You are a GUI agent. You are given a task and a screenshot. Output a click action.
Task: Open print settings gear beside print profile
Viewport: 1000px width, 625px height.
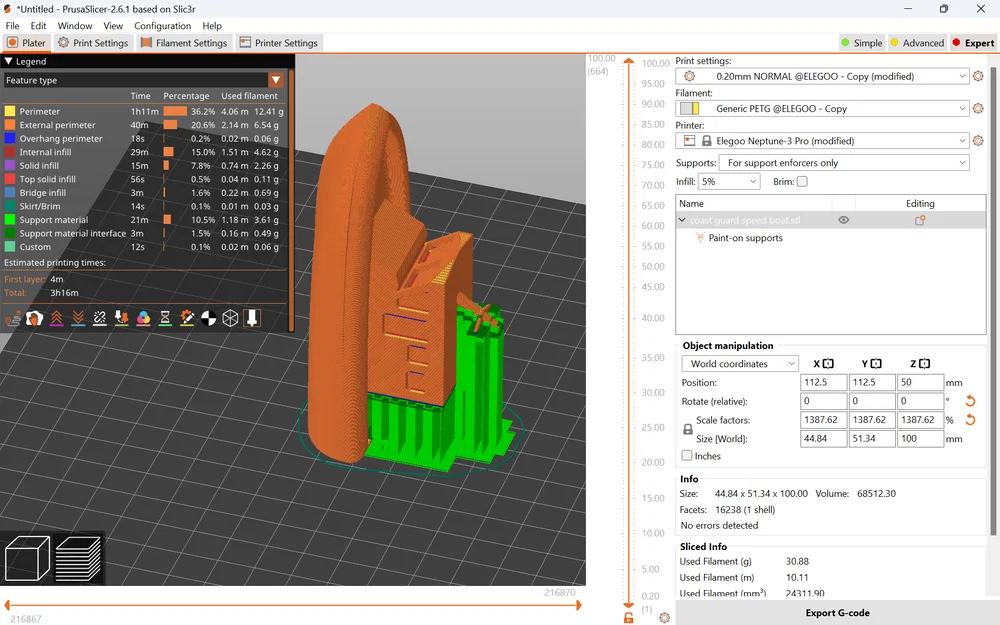[978, 76]
